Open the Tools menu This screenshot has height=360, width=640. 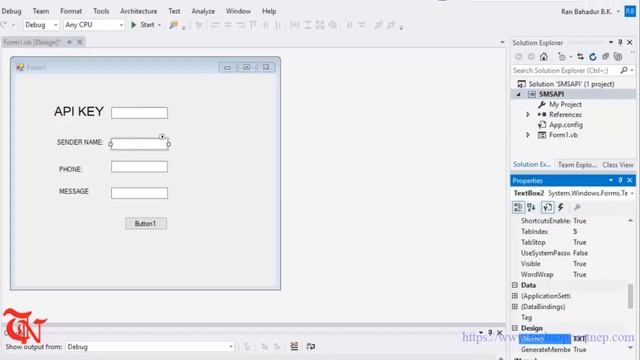pos(101,11)
